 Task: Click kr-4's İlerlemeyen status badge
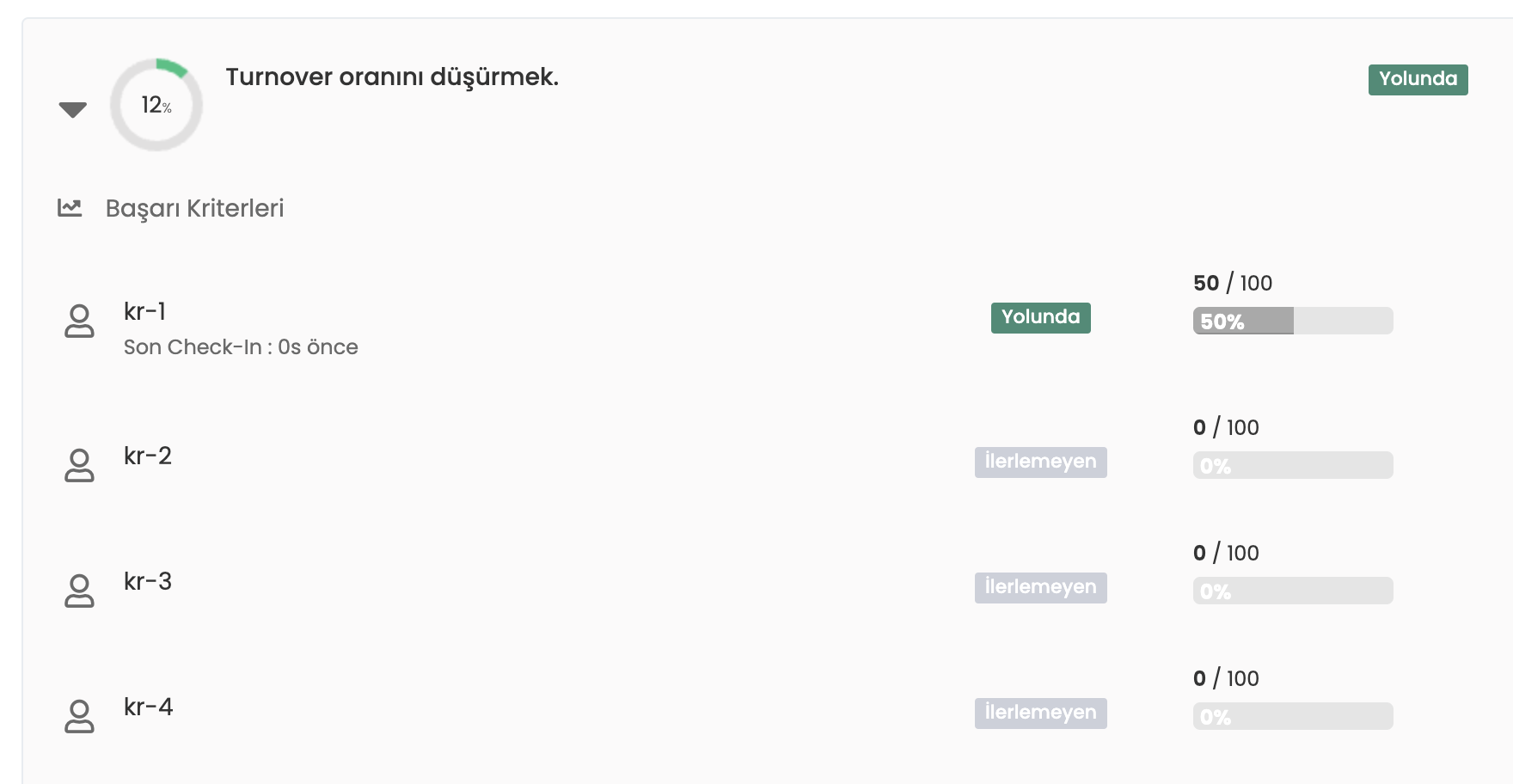1040,713
